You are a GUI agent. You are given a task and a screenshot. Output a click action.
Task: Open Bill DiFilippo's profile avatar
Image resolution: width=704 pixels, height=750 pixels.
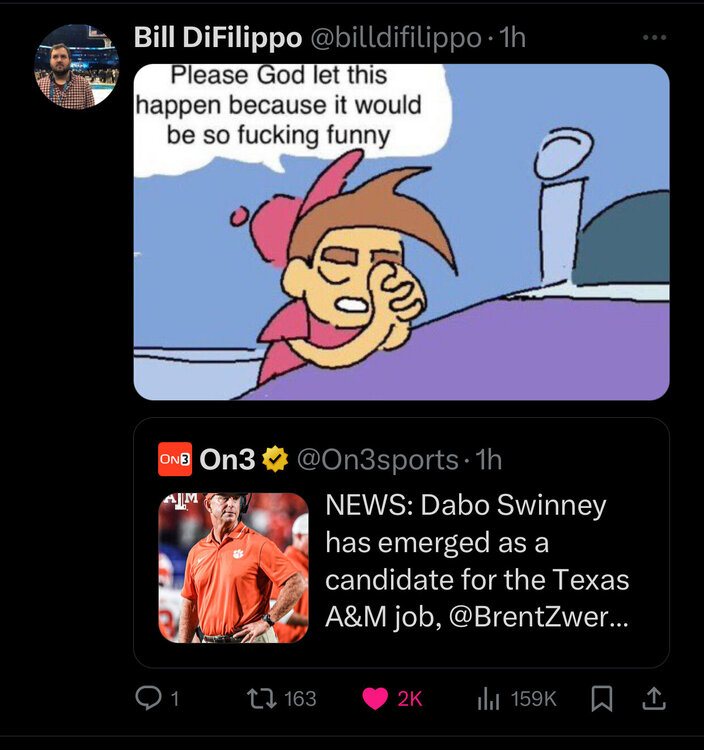click(x=77, y=66)
